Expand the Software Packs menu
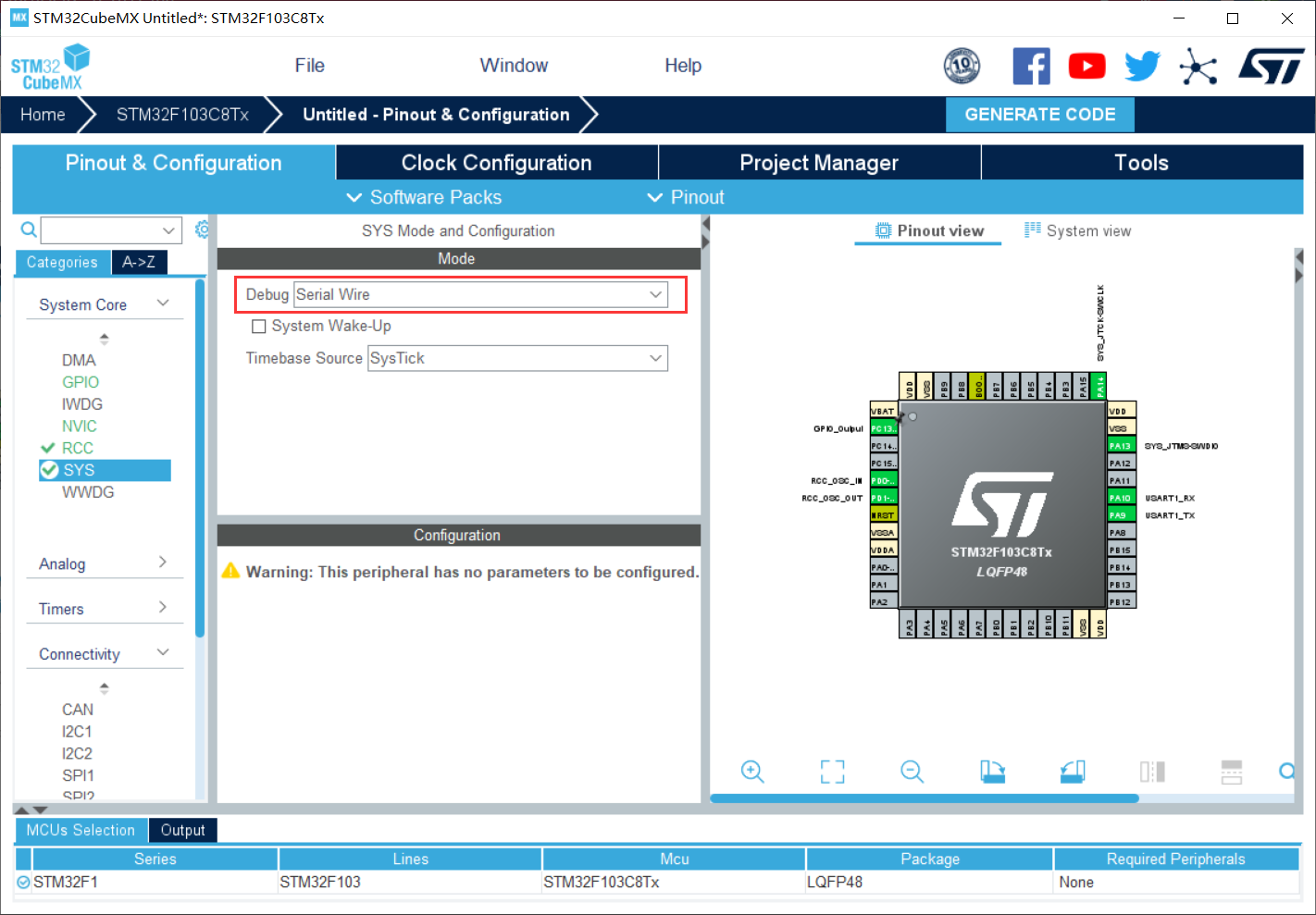This screenshot has width=1316, height=915. click(424, 197)
